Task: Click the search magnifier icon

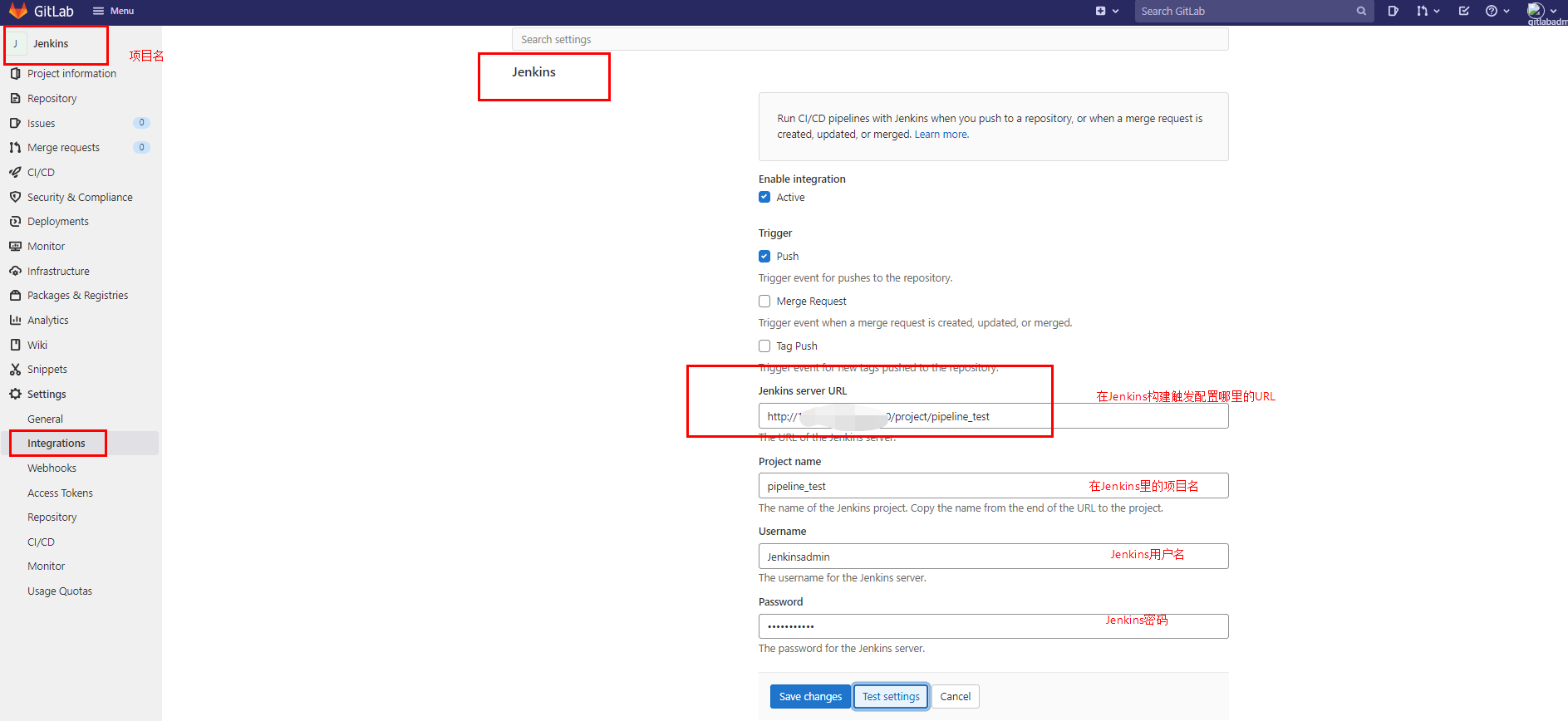Action: tap(1361, 11)
